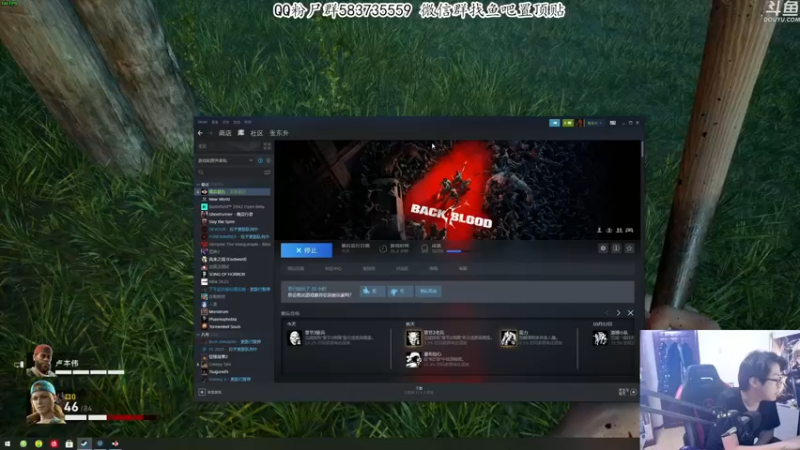Click the Back 4 Blood hero banner
The width and height of the screenshot is (800, 450).
pos(457,190)
